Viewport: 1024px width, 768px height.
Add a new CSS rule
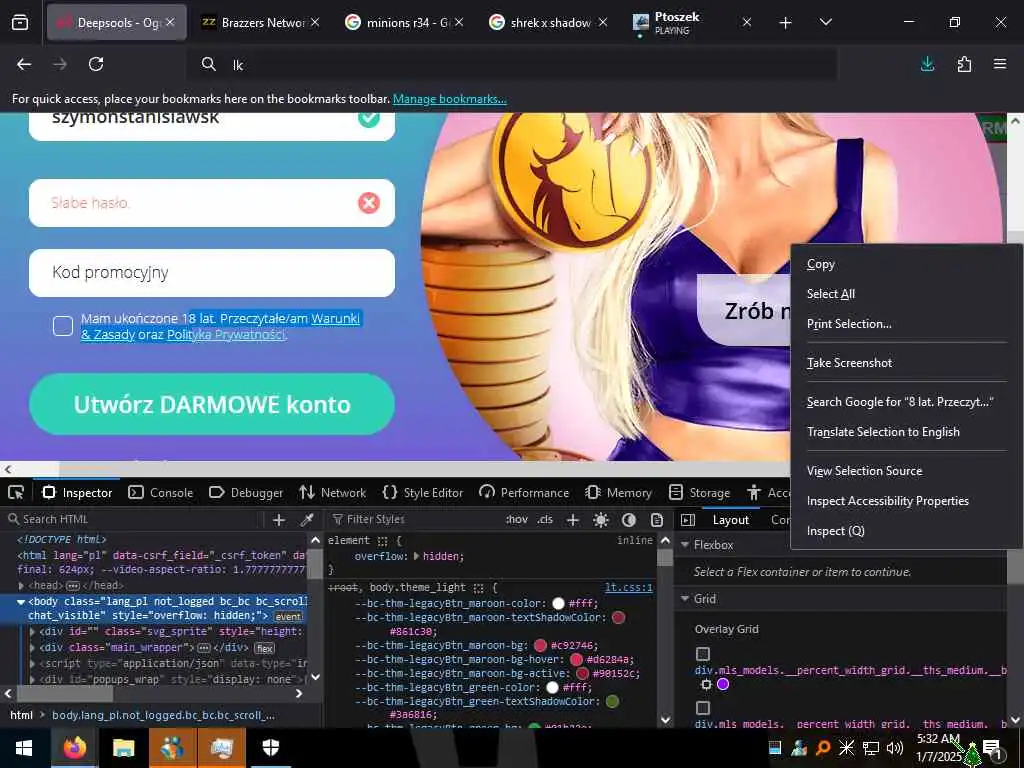pyautogui.click(x=573, y=520)
